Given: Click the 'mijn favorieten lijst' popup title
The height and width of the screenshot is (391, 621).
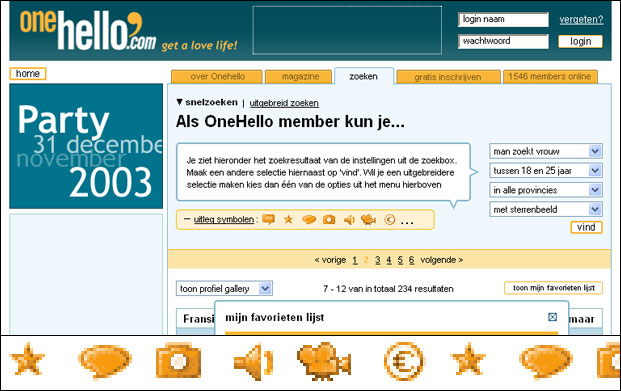Looking at the screenshot, I should 274,317.
